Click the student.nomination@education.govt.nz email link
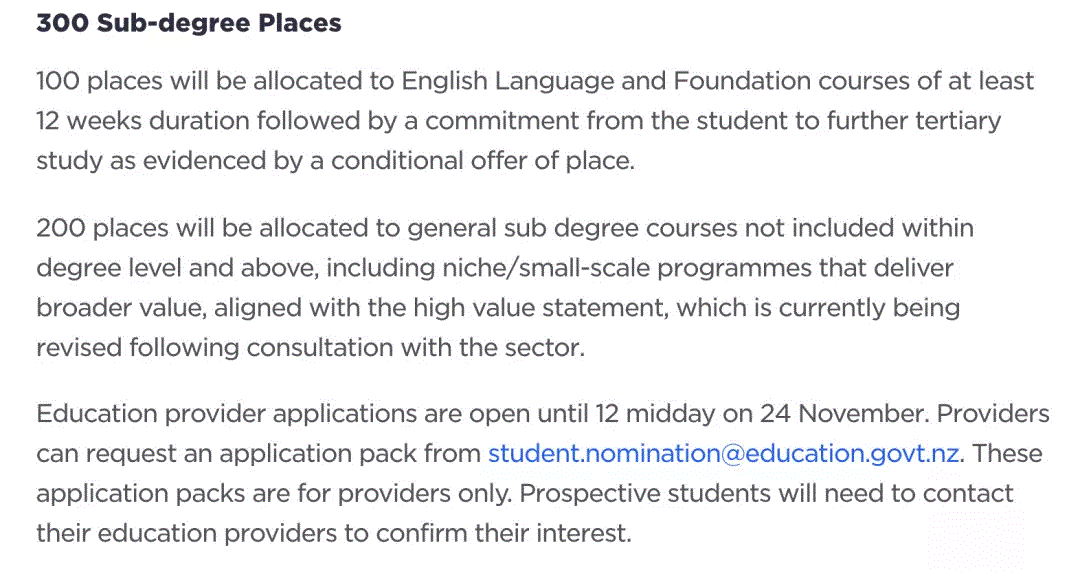 (724, 454)
